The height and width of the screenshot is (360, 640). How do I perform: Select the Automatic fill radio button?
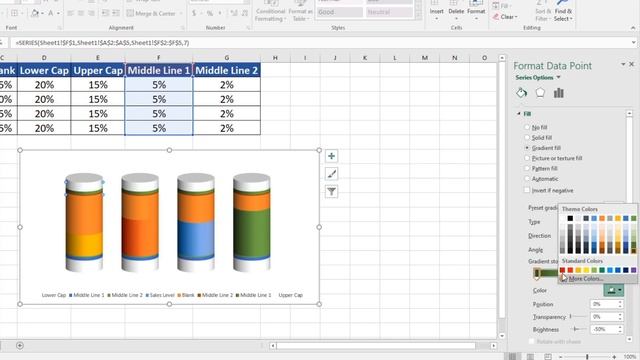point(527,179)
